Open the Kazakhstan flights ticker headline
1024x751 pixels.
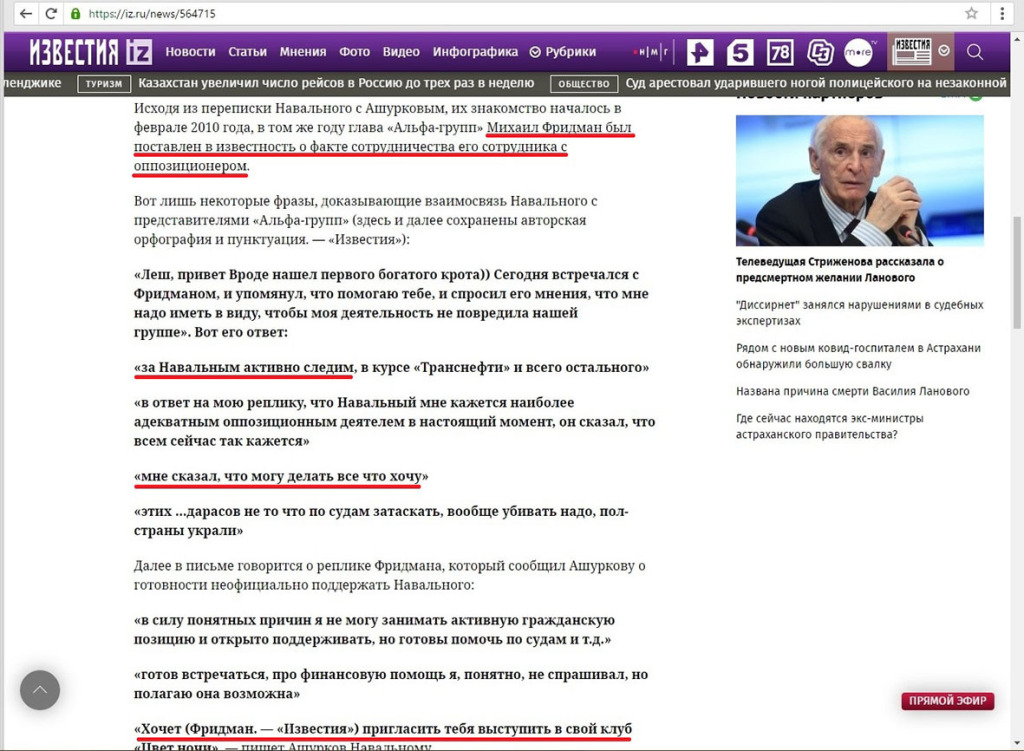(335, 83)
